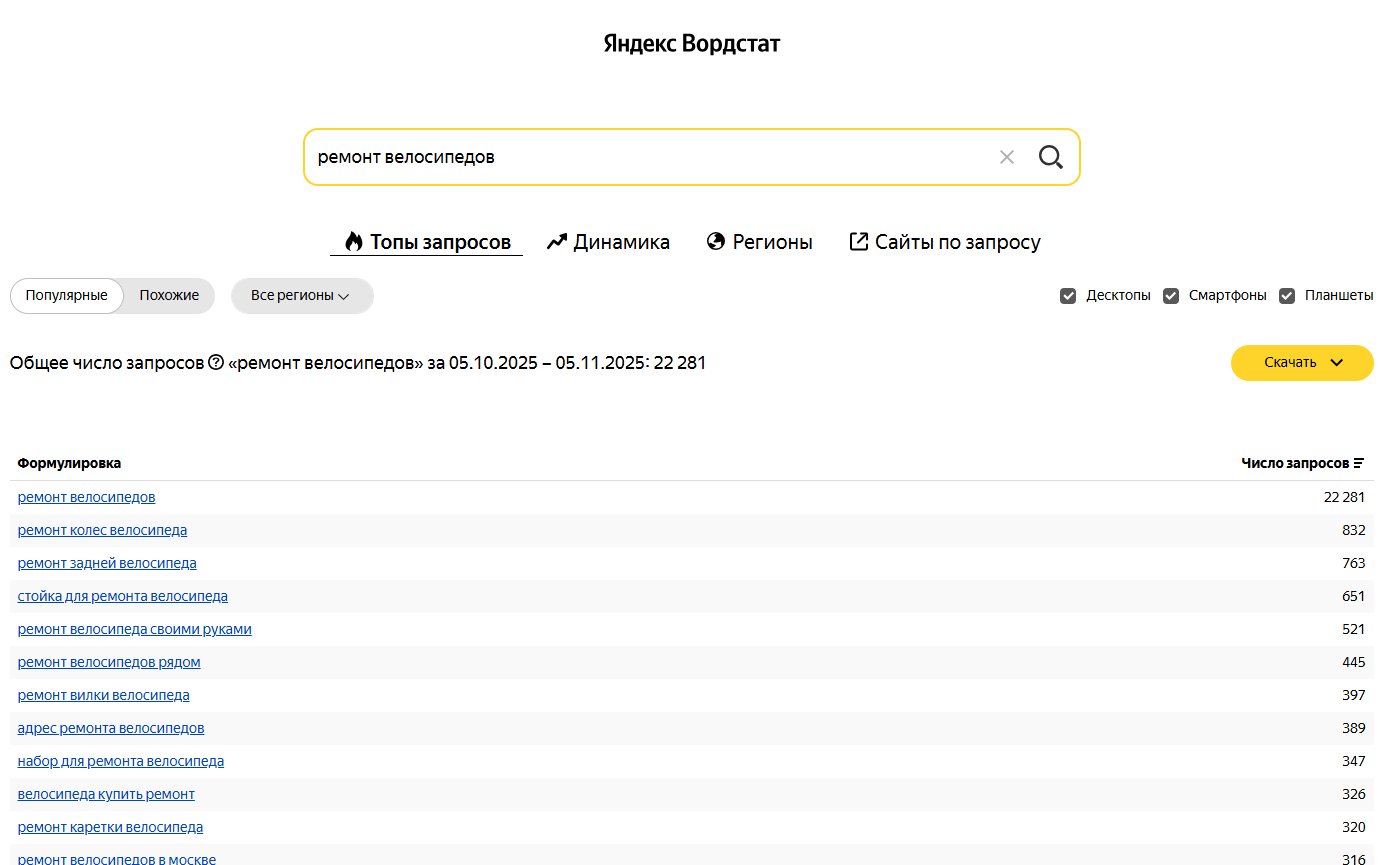The image size is (1389, 865).
Task: Open the ремонт колес велосипеда link
Action: click(x=102, y=530)
